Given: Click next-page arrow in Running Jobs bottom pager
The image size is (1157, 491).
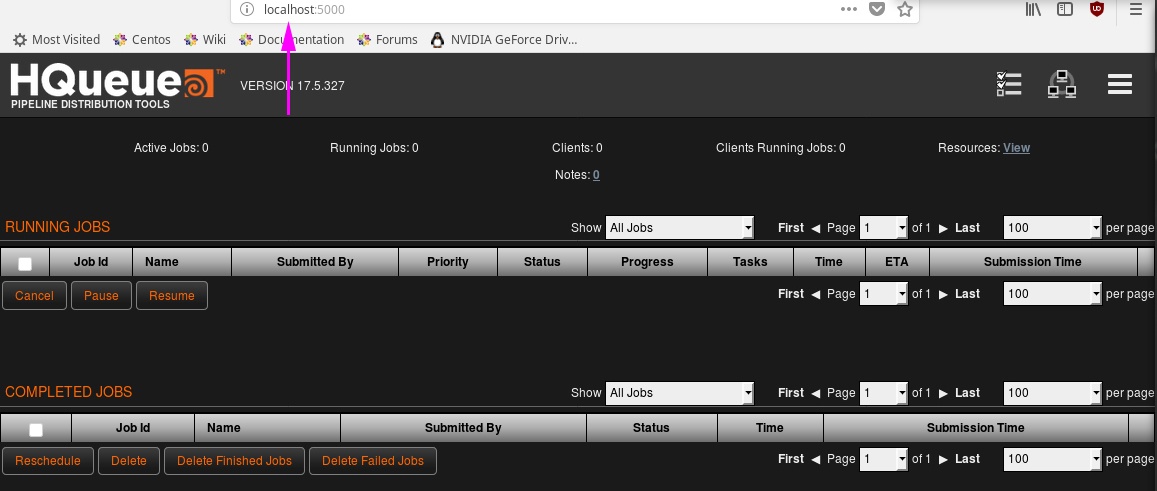Looking at the screenshot, I should (x=944, y=295).
